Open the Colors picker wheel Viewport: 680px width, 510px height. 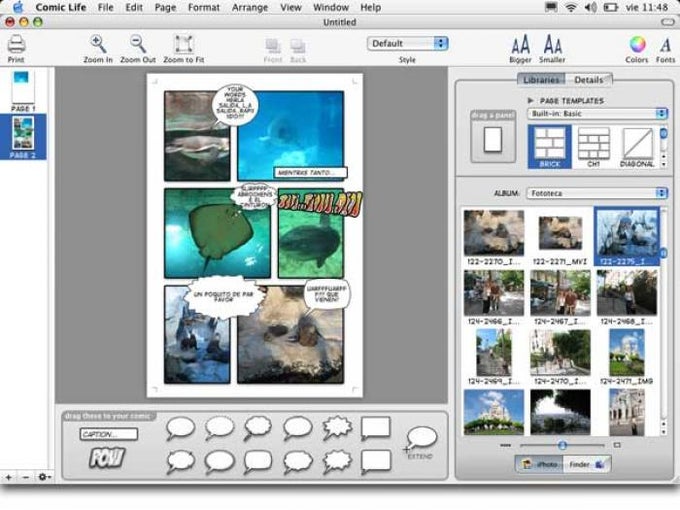[x=636, y=44]
